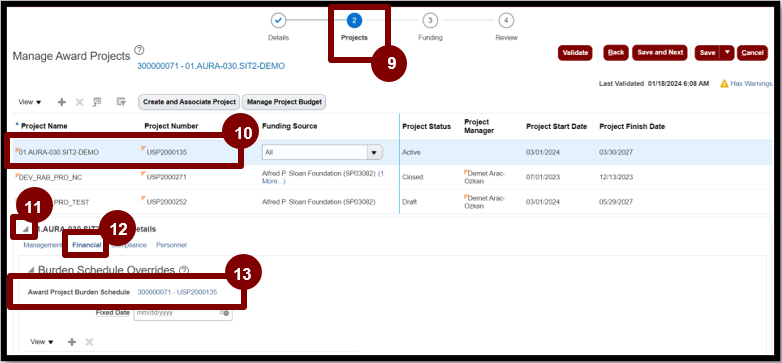
Task: Open the Save button dropdown arrow
Action: click(727, 52)
